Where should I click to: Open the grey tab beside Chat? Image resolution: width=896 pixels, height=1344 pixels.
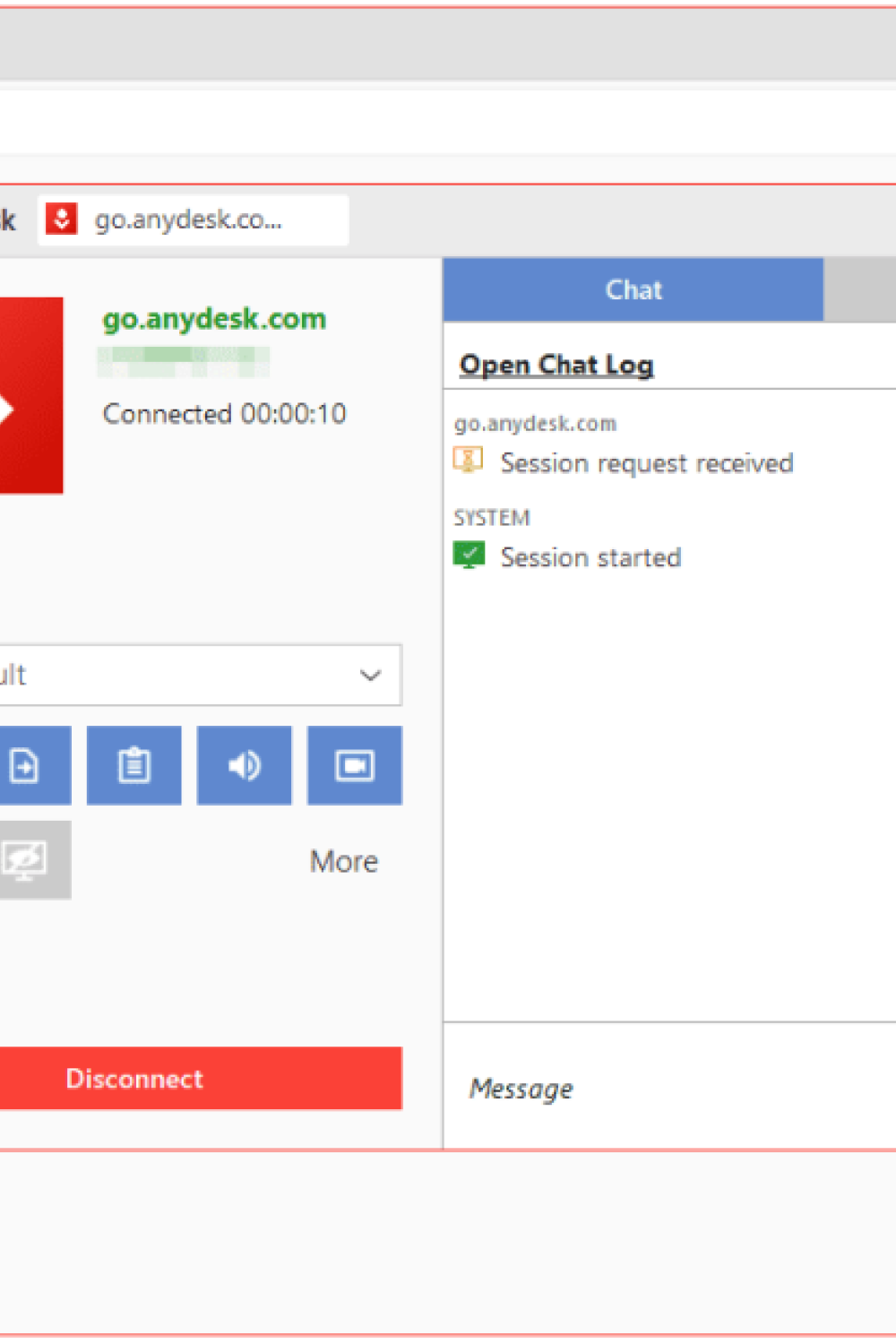[860, 289]
